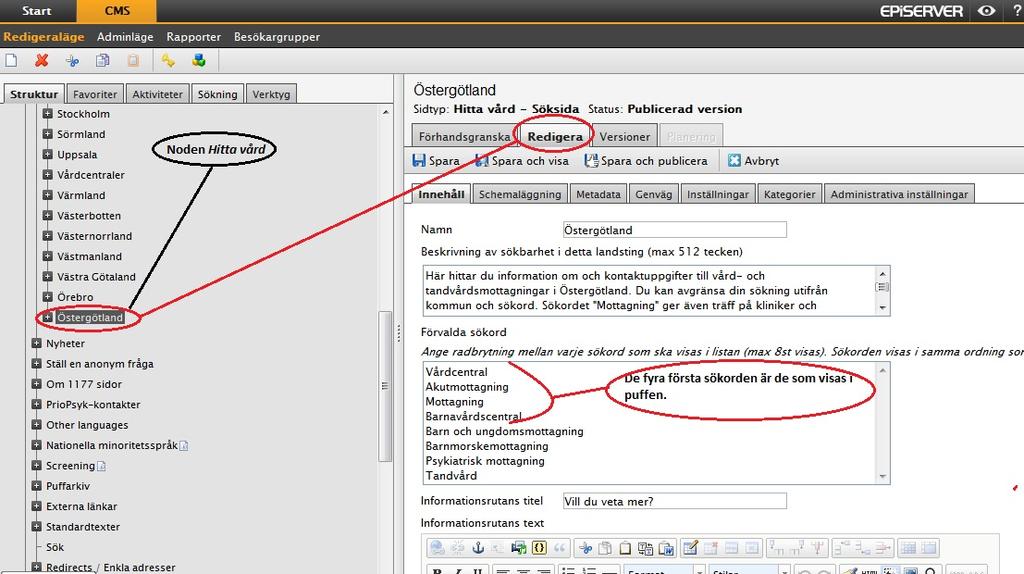Viewport: 1024px width, 574px height.
Task: Expand the Sörmland tree node
Action: pos(47,134)
